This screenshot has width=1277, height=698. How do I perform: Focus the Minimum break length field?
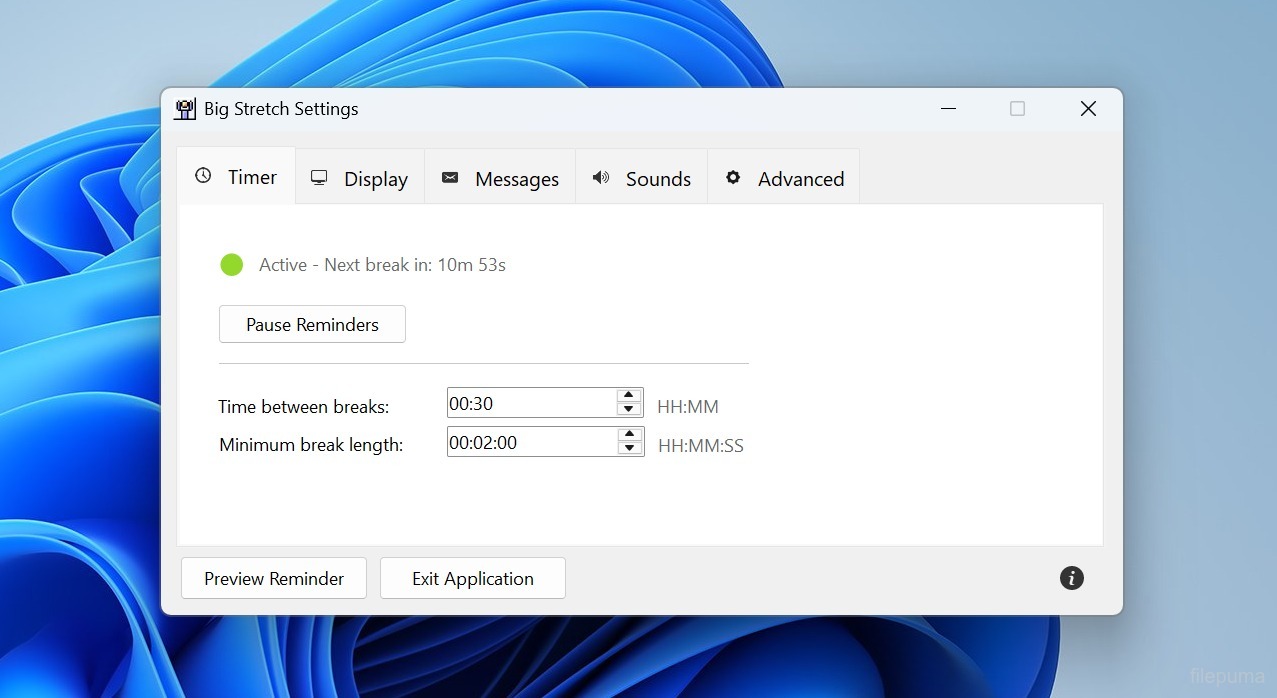click(x=530, y=442)
